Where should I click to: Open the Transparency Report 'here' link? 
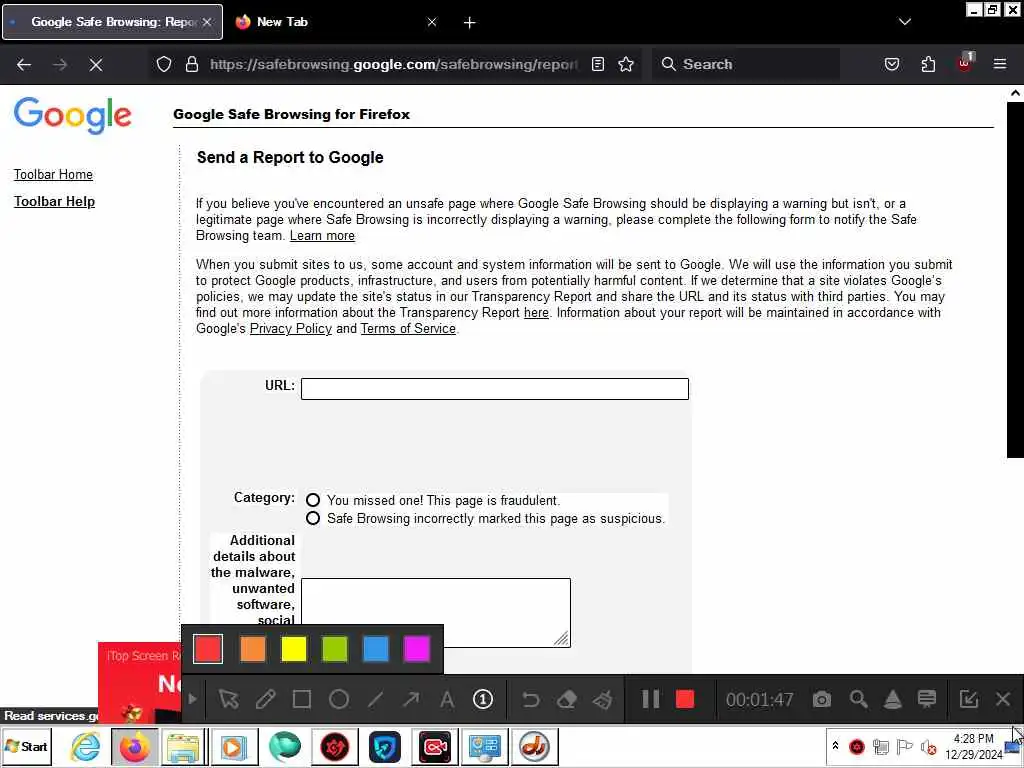(536, 313)
